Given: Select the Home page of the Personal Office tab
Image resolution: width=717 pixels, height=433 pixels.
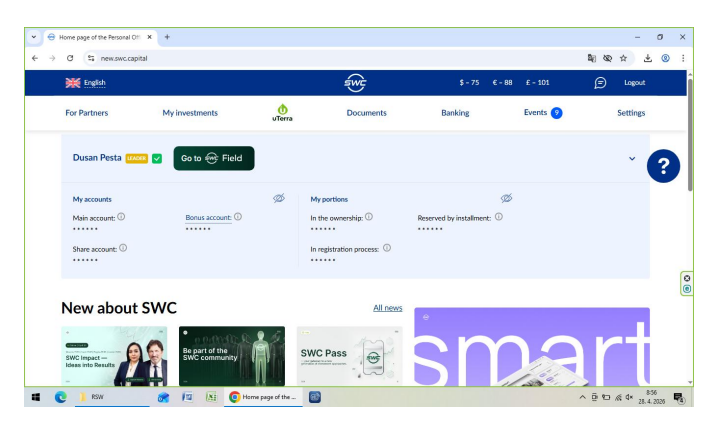Looking at the screenshot, I should [x=100, y=37].
